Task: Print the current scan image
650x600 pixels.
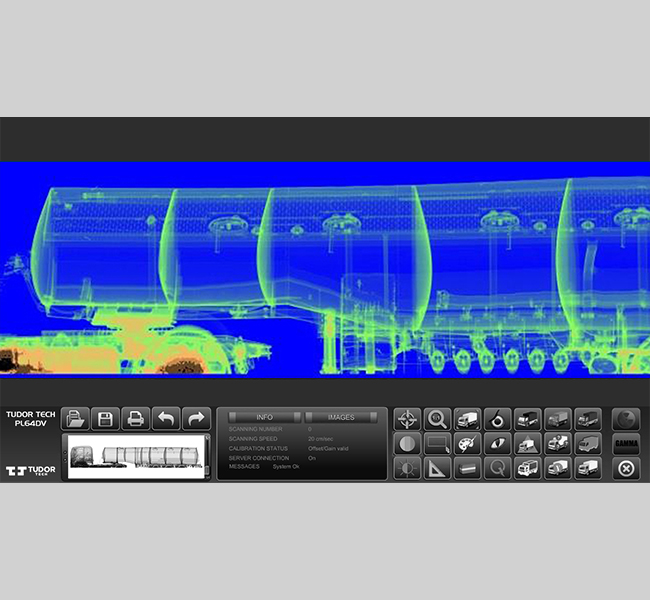Action: click(x=136, y=419)
